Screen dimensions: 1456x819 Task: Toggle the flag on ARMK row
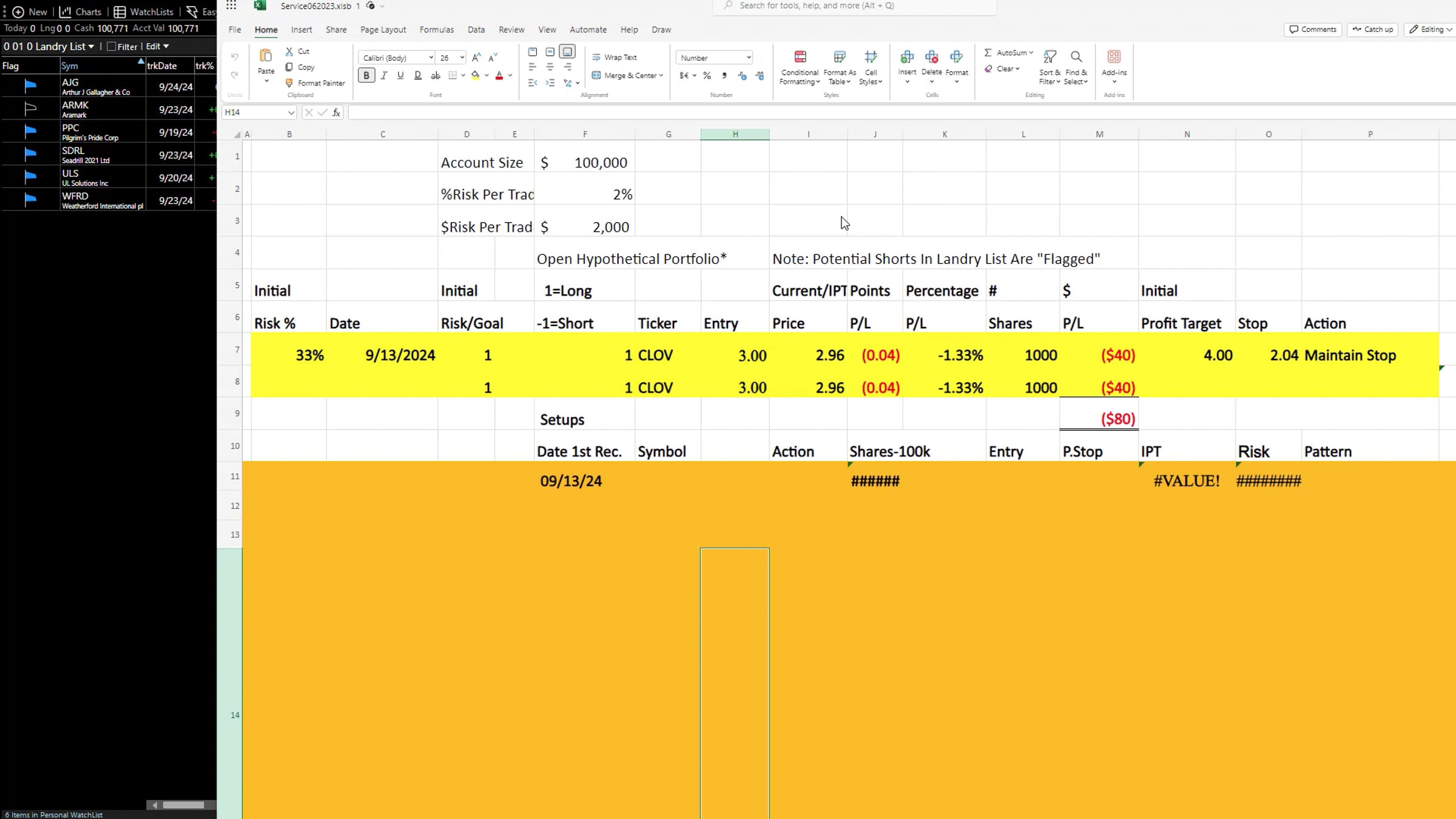[x=30, y=109]
